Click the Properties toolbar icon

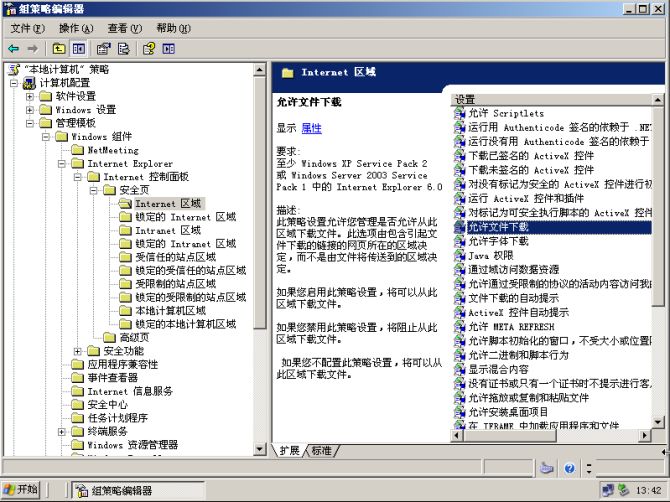(x=104, y=48)
